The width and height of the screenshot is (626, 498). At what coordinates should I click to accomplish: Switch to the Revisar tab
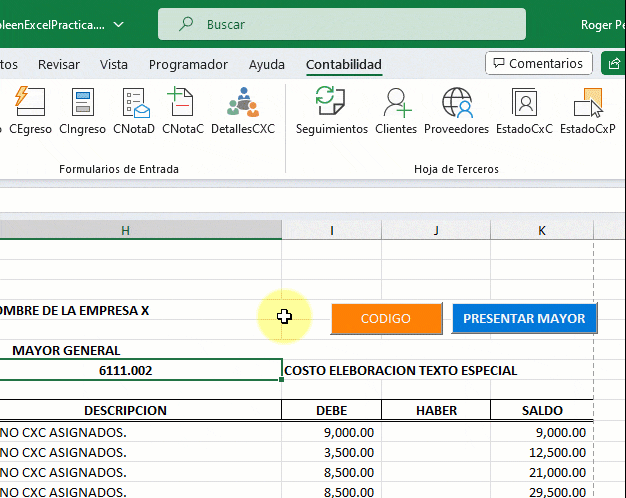pos(59,64)
